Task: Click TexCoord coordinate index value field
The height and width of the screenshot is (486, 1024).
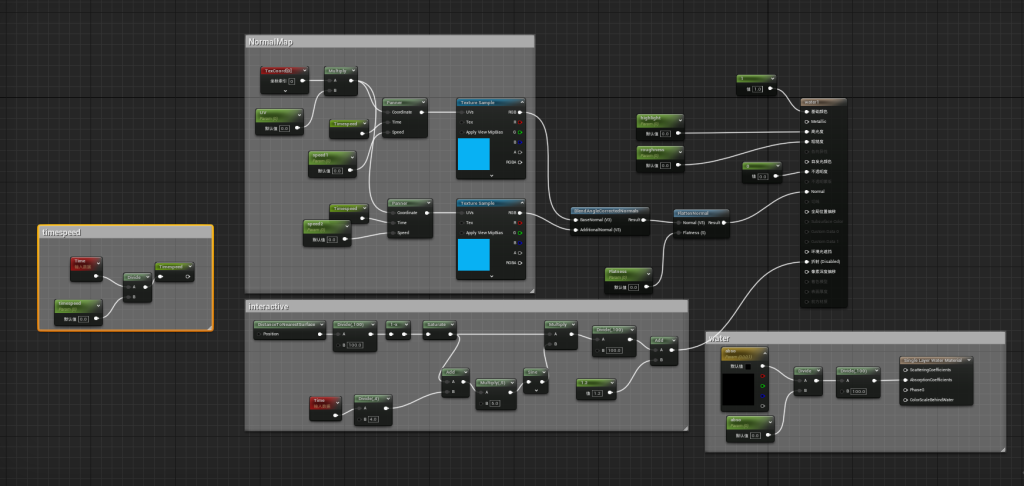Action: [x=291, y=82]
